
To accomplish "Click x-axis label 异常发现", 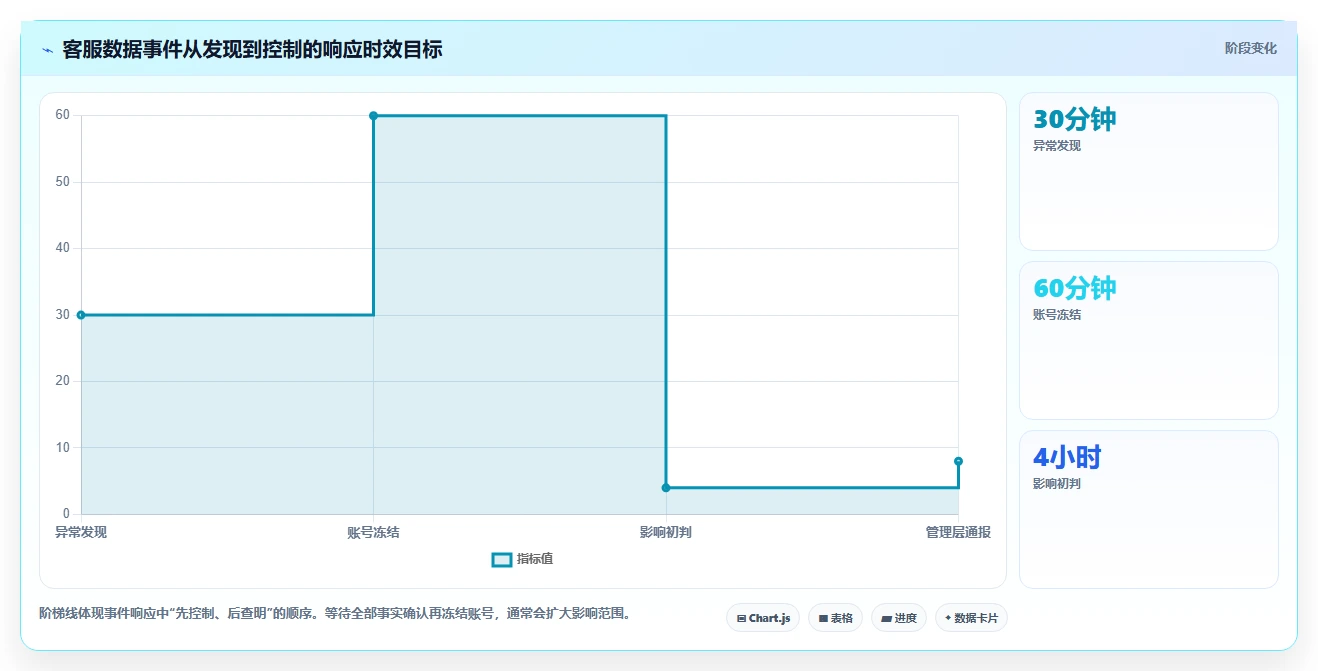I will pos(81,532).
